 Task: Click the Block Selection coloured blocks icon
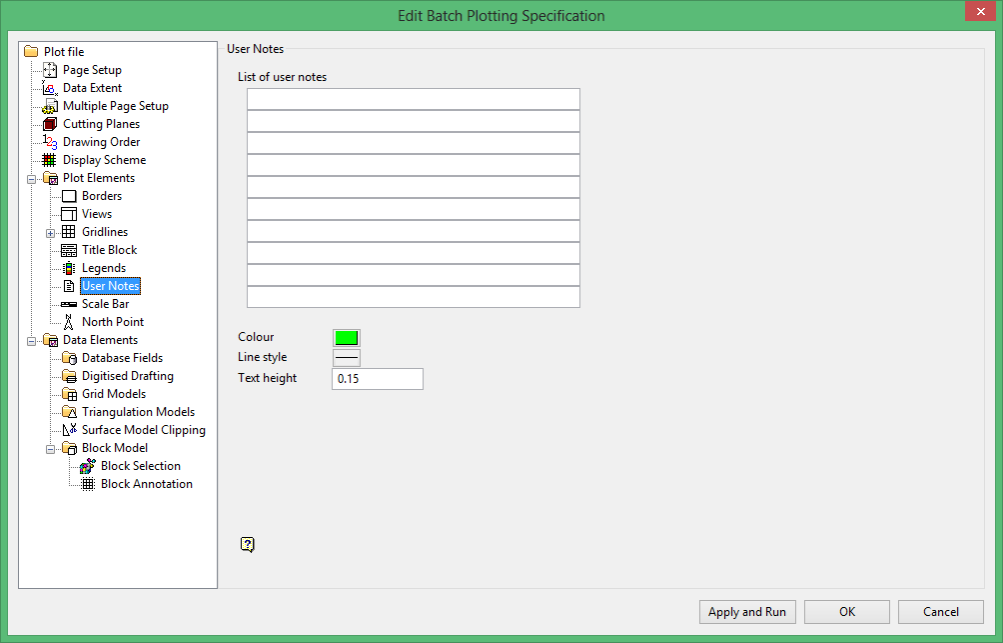(x=88, y=466)
